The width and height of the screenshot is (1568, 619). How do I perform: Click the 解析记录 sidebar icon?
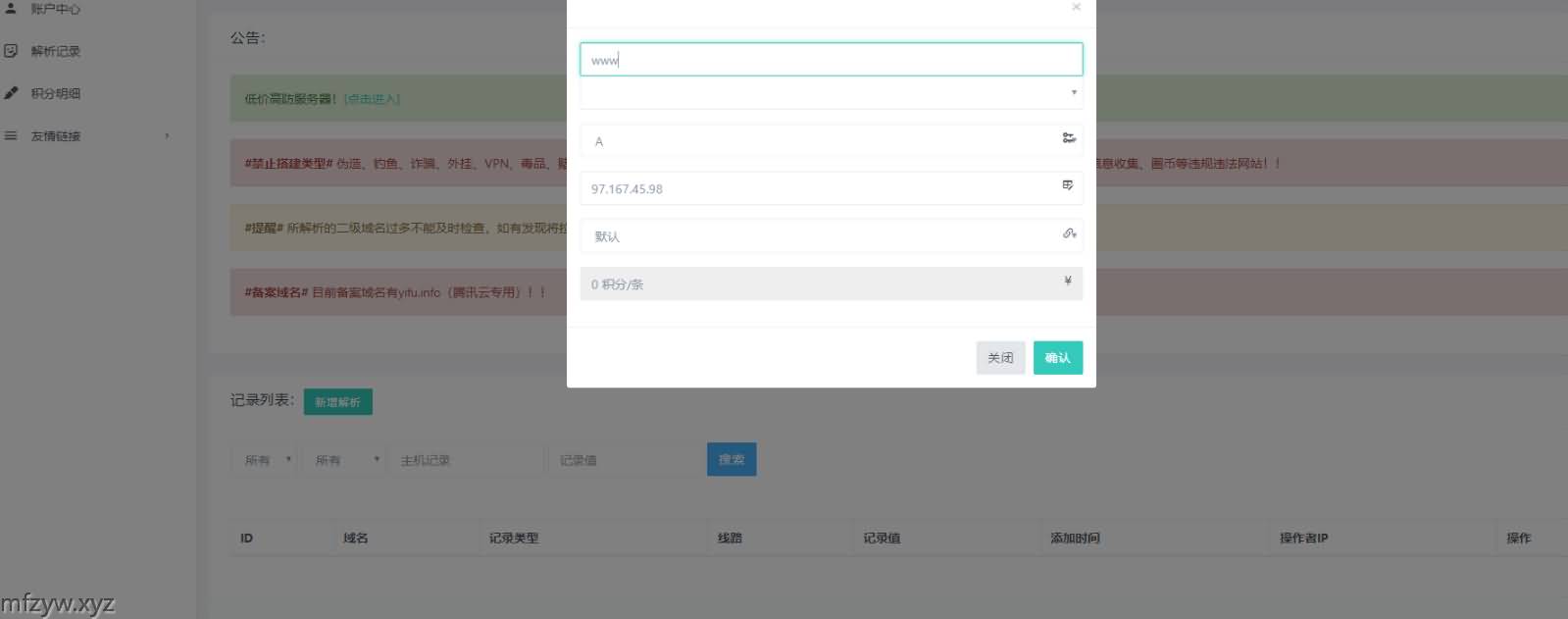pyautogui.click(x=11, y=51)
